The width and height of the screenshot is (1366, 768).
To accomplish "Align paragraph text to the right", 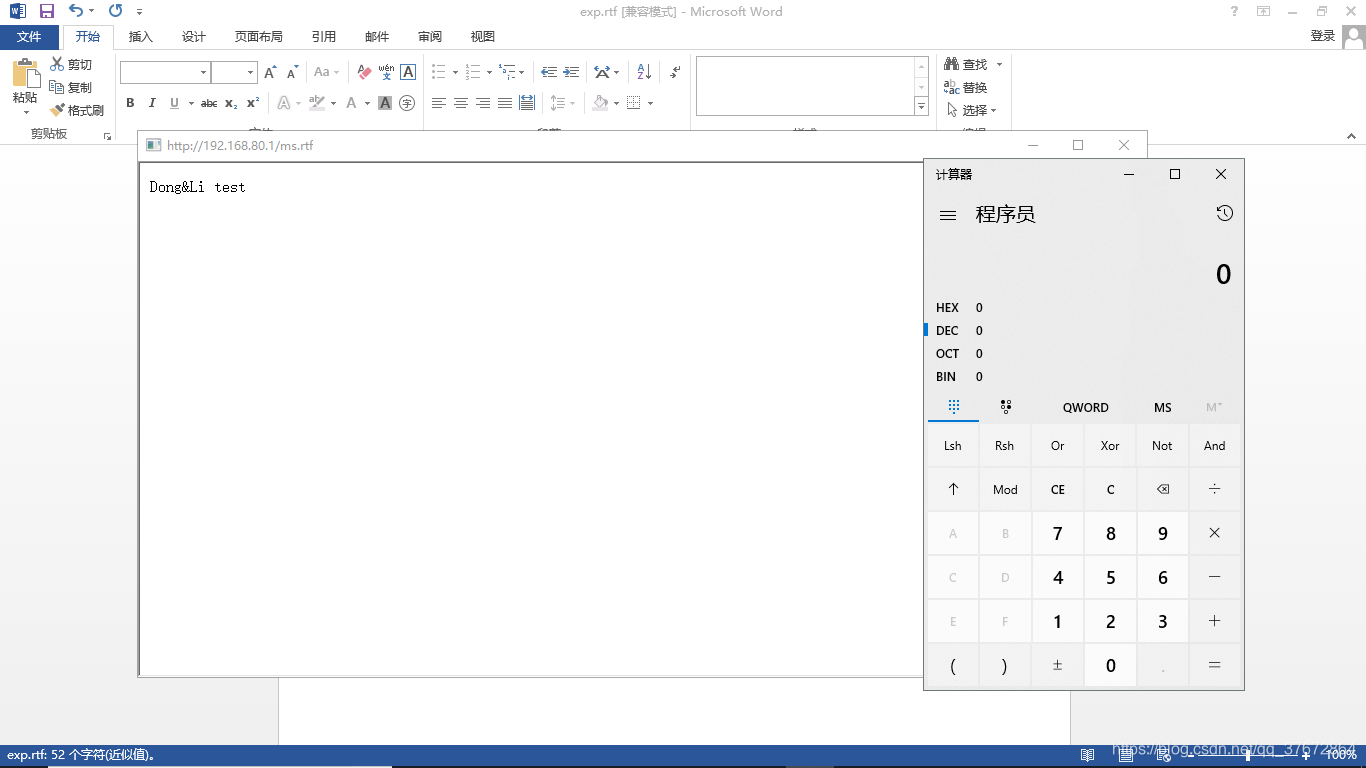I will click(x=483, y=103).
